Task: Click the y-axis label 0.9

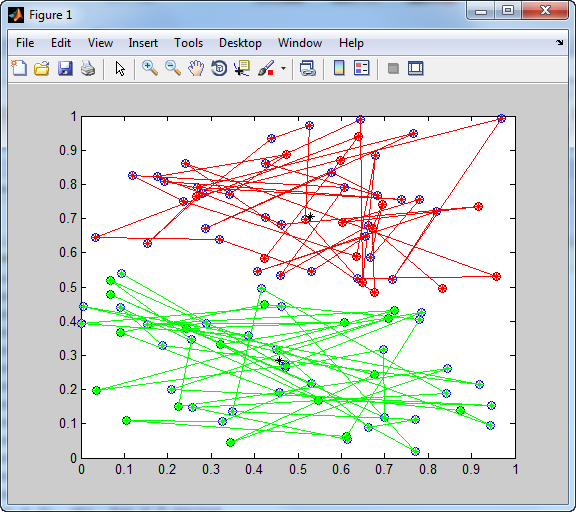Action: [x=68, y=150]
